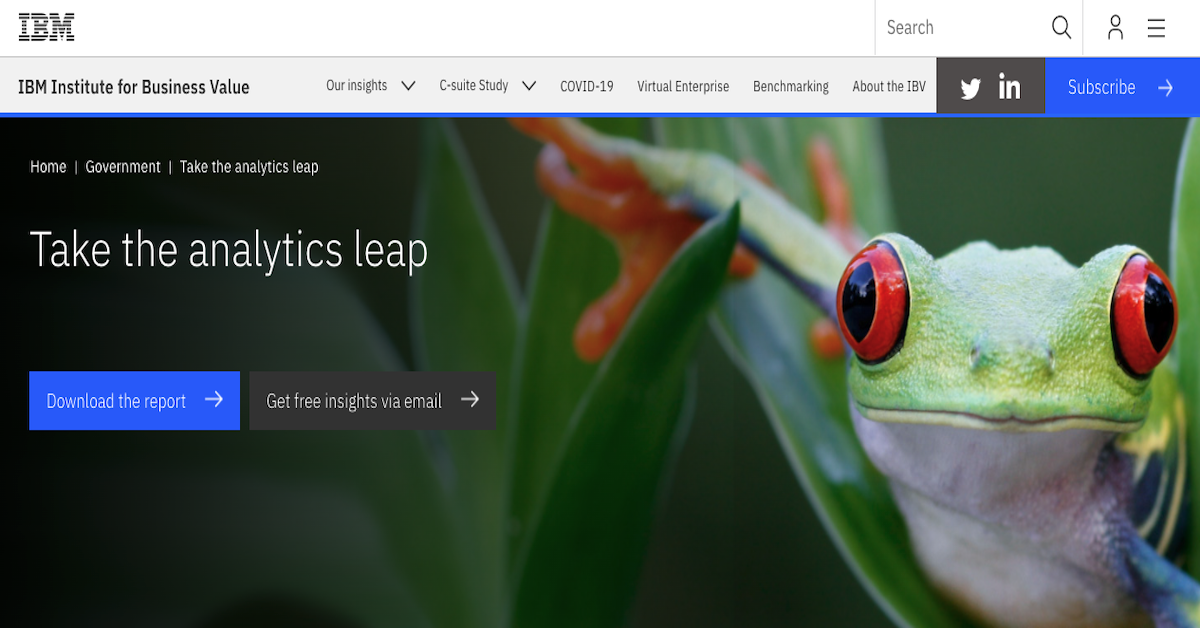Image resolution: width=1200 pixels, height=628 pixels.
Task: Open the LinkedIn icon link
Action: pos(1010,88)
